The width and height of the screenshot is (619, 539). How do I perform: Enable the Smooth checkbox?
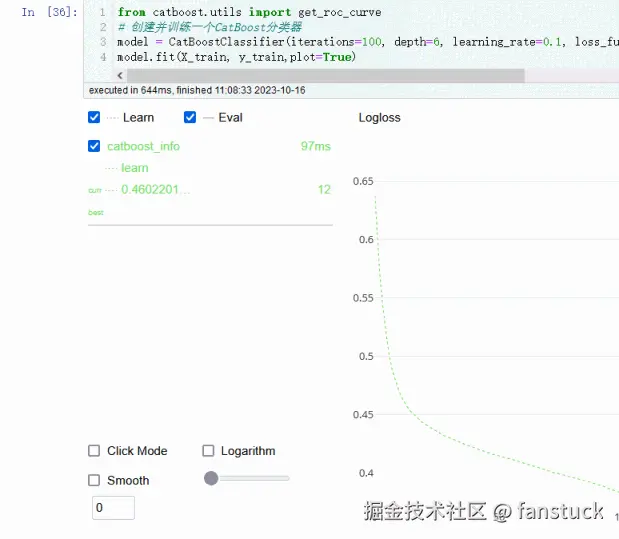94,480
